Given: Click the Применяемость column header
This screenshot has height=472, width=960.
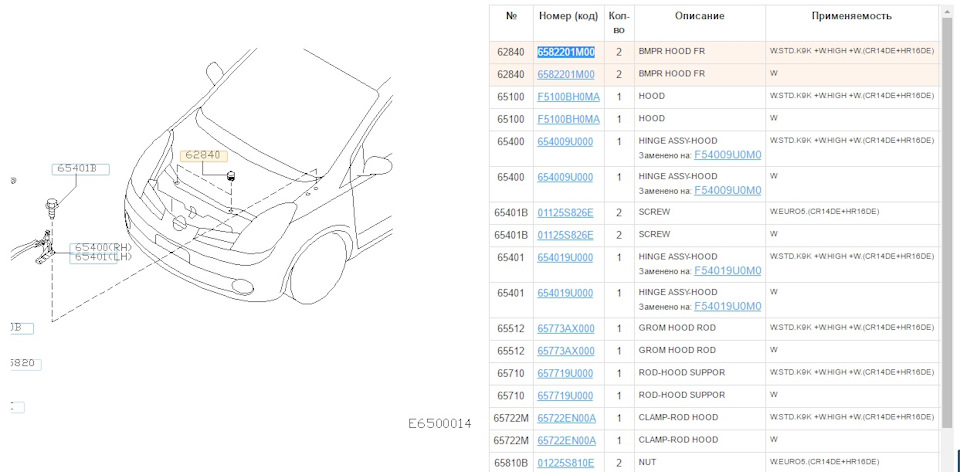Looking at the screenshot, I should tap(852, 17).
